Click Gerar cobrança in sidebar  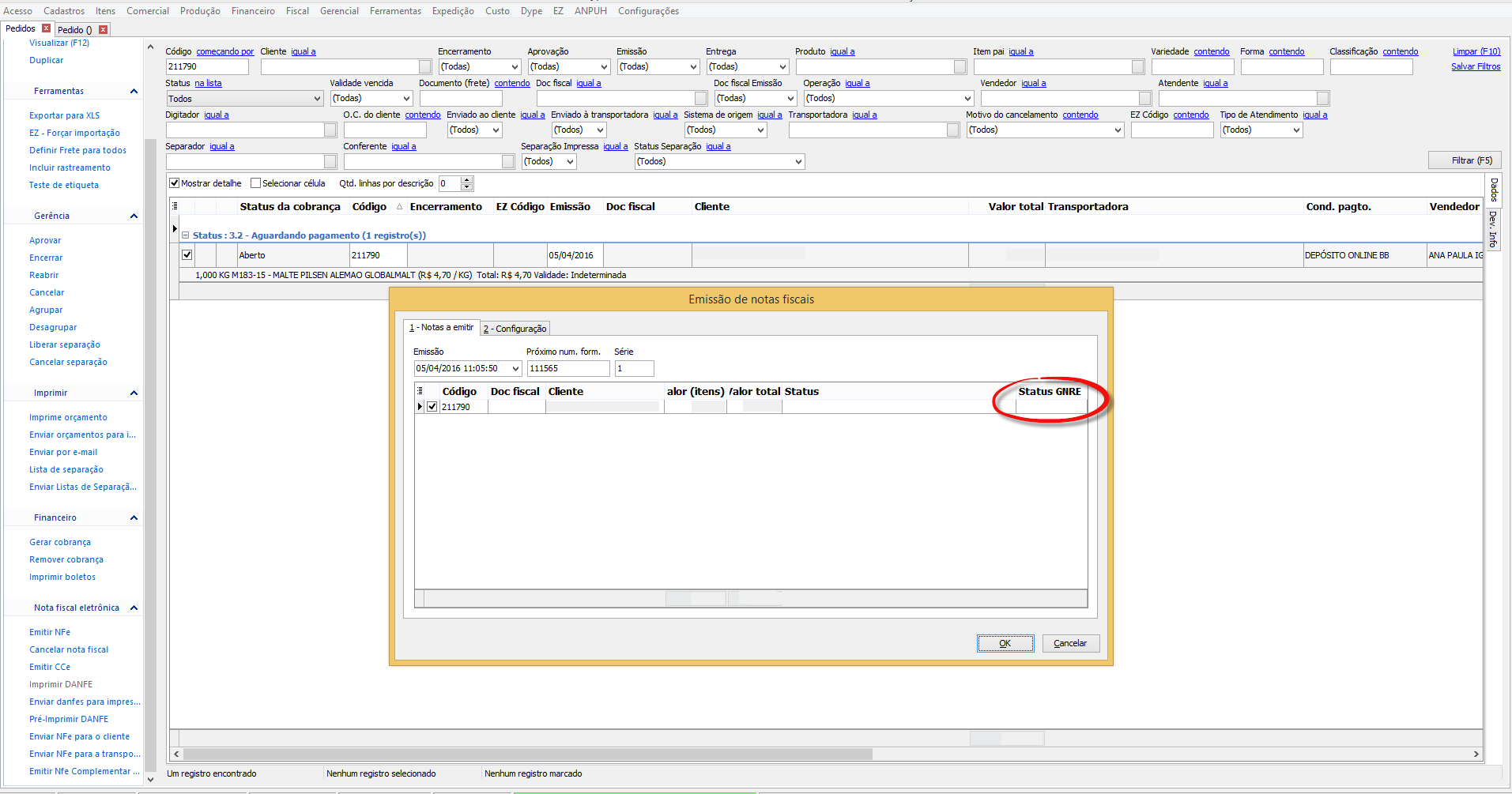click(x=60, y=542)
